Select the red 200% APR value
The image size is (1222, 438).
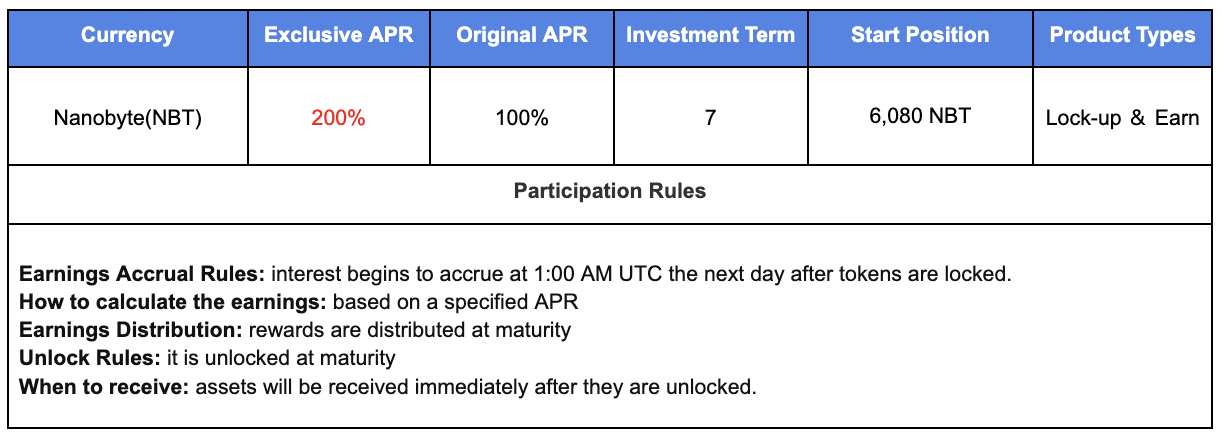(338, 118)
